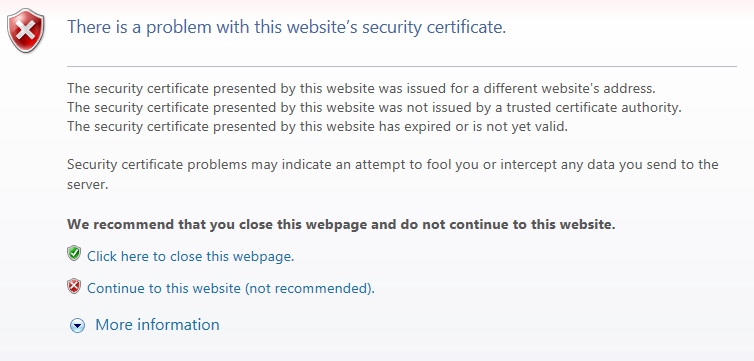Viewport: 754px width, 361px height.
Task: Show More information via its text label
Action: [x=157, y=324]
